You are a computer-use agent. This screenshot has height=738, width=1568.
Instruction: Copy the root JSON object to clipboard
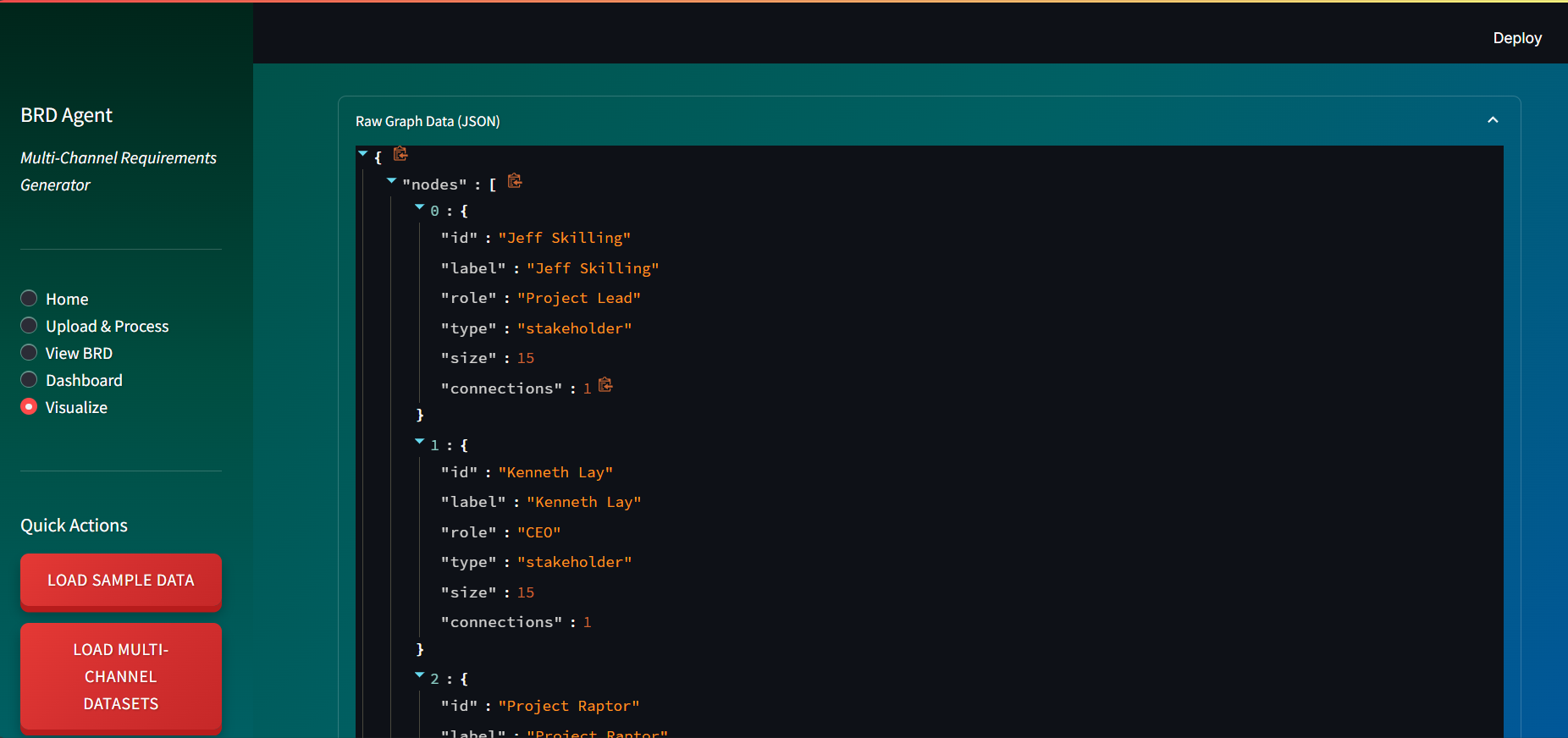coord(400,154)
